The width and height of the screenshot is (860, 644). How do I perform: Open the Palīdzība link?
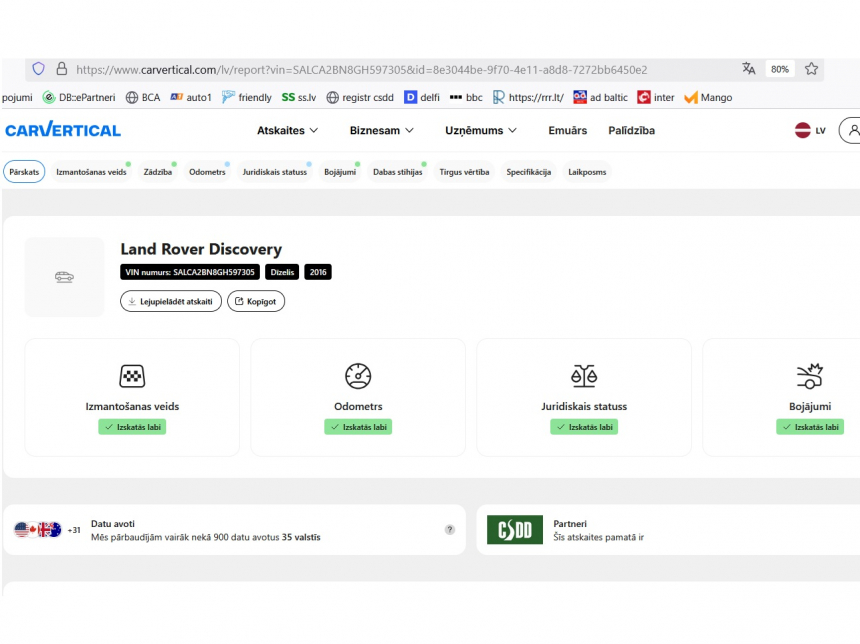tap(631, 131)
